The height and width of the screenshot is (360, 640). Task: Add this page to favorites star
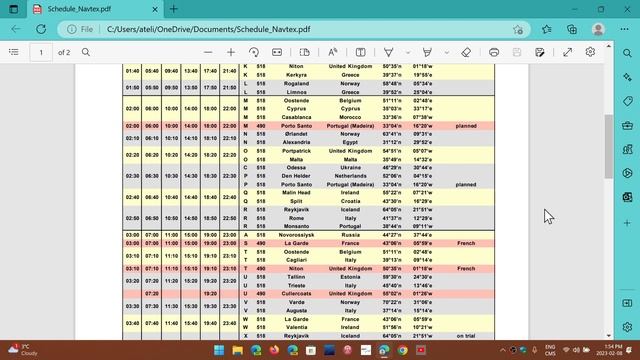(518, 29)
